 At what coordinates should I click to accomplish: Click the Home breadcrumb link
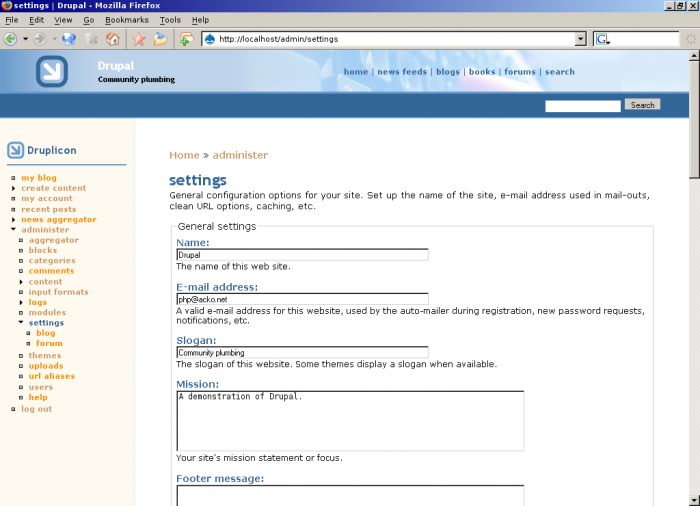(x=184, y=155)
